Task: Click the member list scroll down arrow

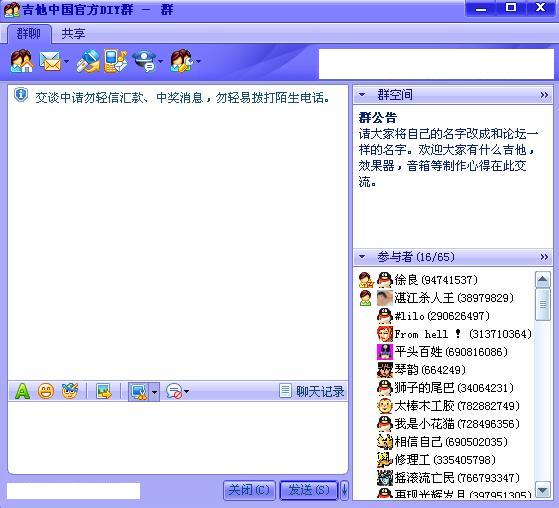Action: tap(543, 490)
